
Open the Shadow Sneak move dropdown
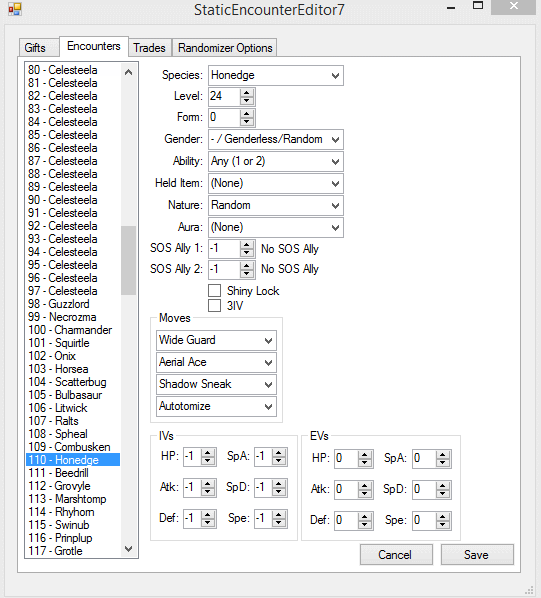[216, 384]
